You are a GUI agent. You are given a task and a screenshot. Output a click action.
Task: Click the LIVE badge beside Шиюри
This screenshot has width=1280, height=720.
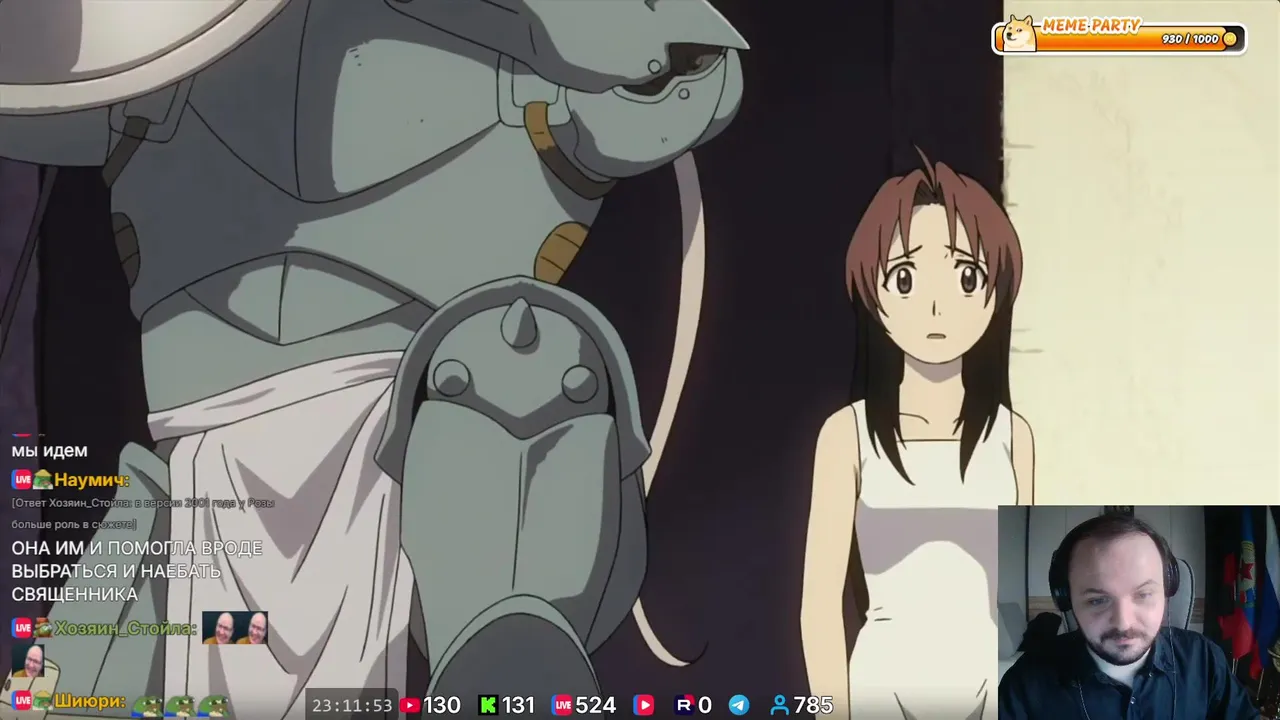tap(22, 701)
